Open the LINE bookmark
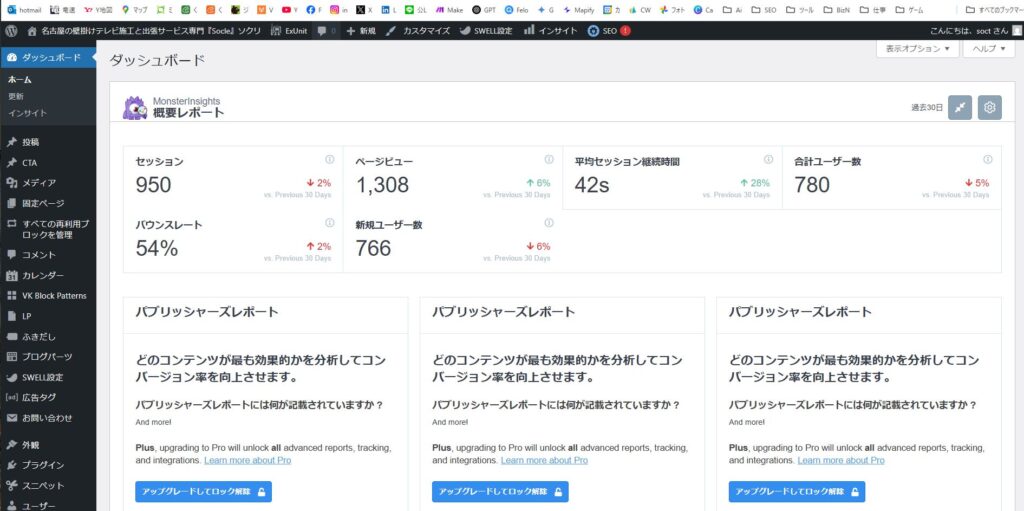Viewport: 1024px width, 511px height. point(416,10)
